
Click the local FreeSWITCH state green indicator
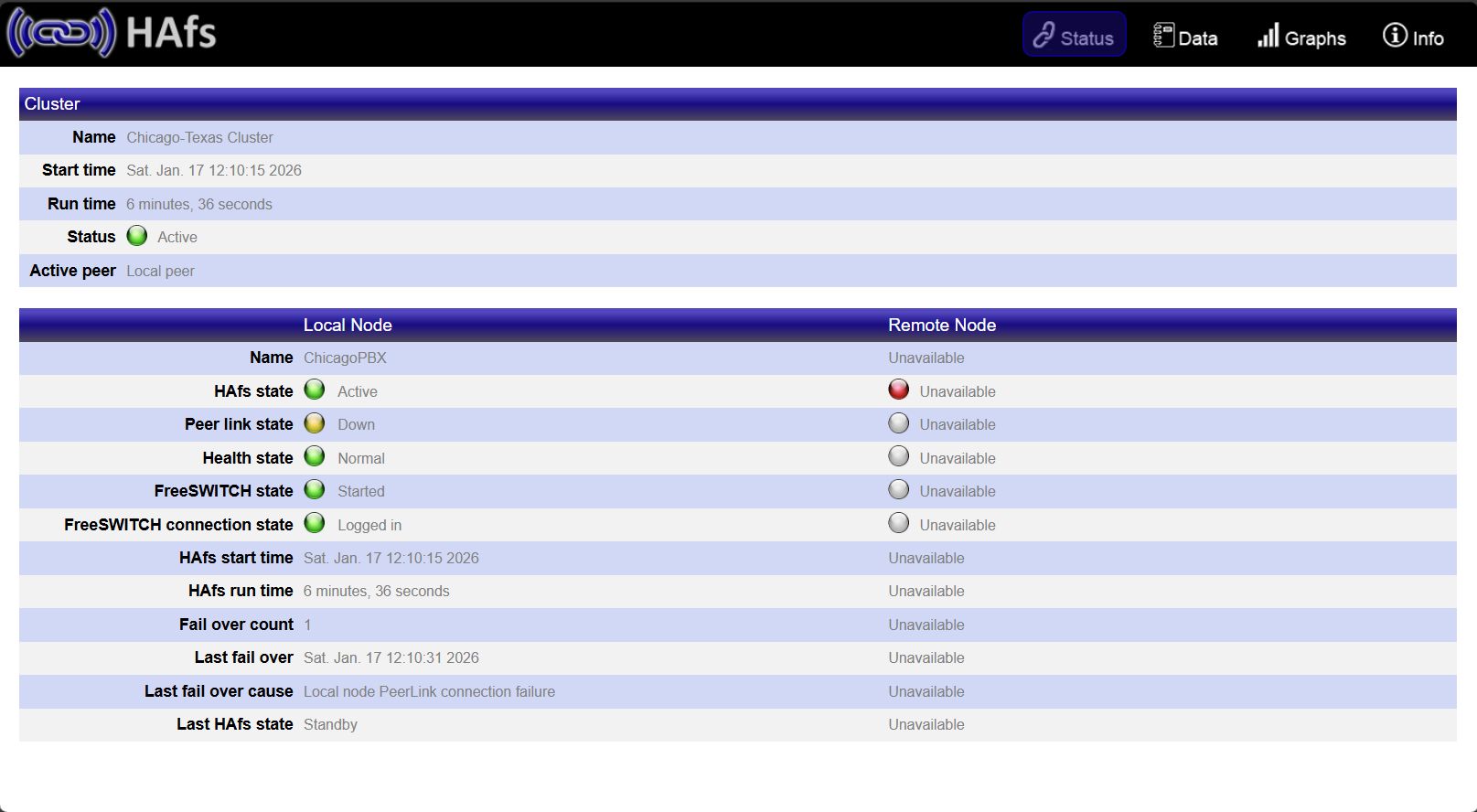315,490
